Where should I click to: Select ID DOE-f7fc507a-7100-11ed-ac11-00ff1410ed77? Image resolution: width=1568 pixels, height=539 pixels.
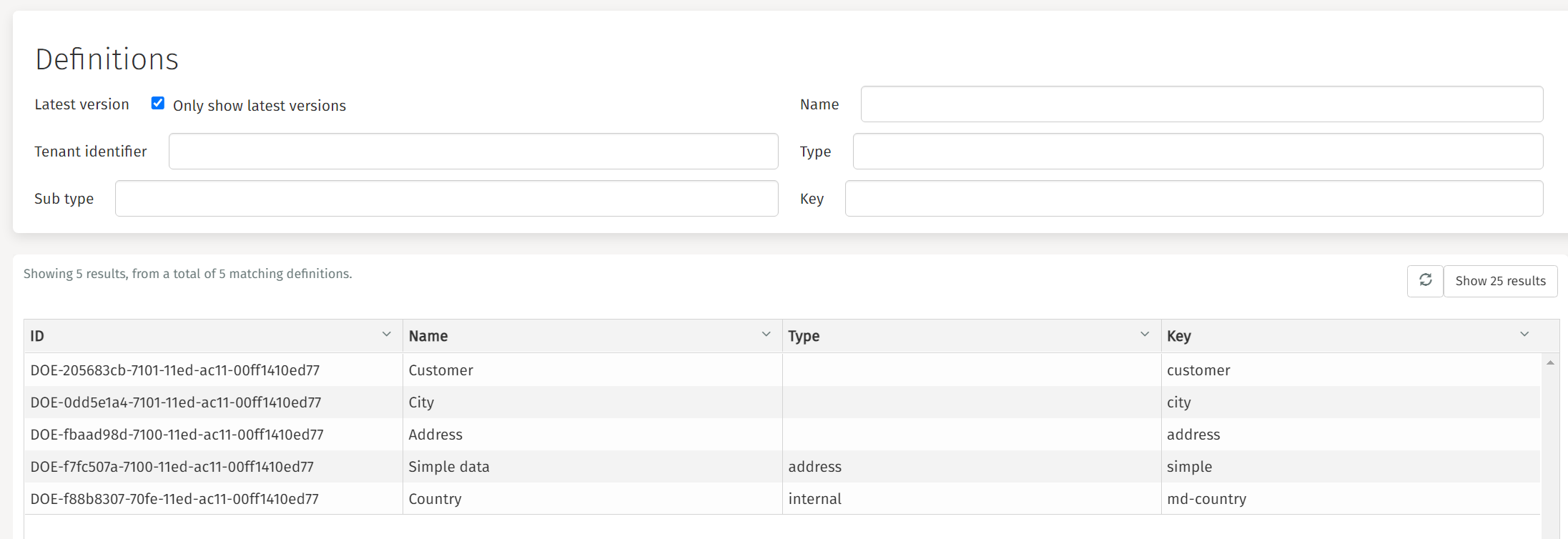(172, 467)
